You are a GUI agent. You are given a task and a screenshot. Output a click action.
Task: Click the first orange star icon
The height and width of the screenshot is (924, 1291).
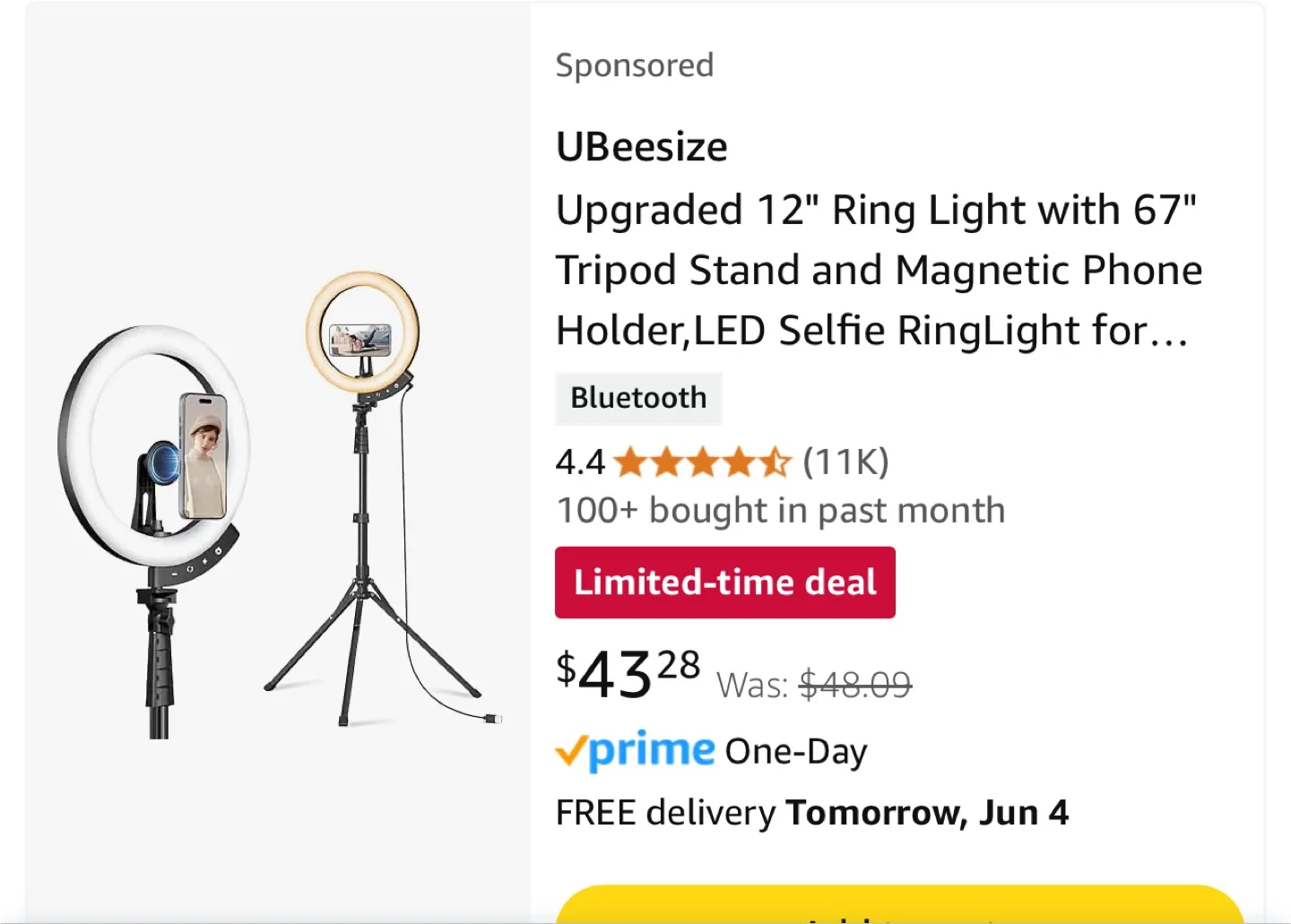628,462
